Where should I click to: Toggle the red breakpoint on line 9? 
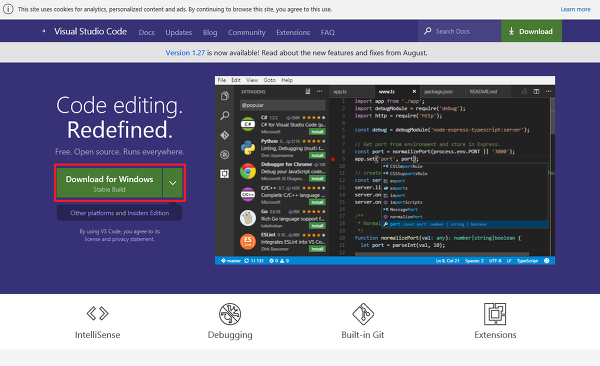tap(333, 159)
